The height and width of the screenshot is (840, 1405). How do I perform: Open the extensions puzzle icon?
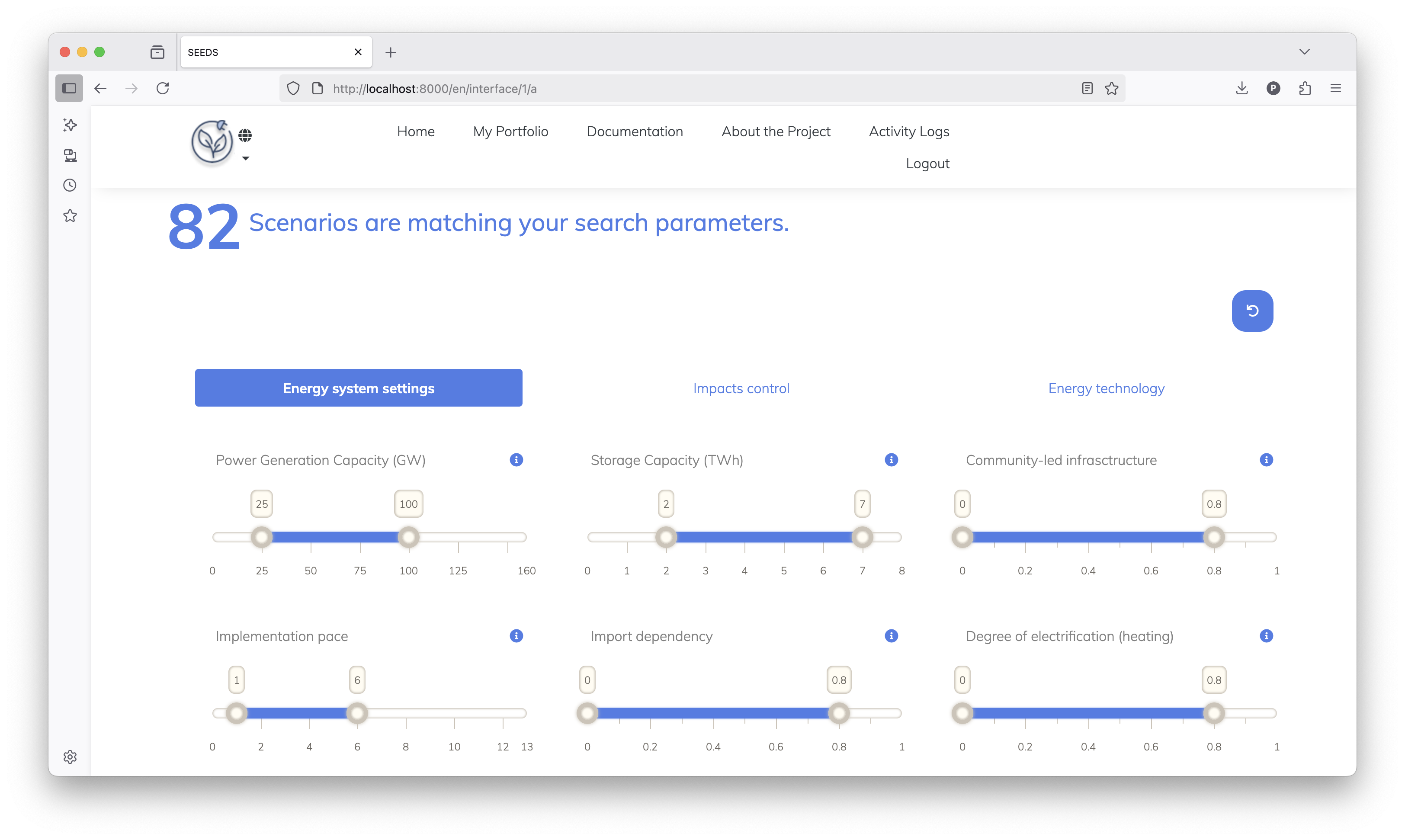tap(1304, 88)
